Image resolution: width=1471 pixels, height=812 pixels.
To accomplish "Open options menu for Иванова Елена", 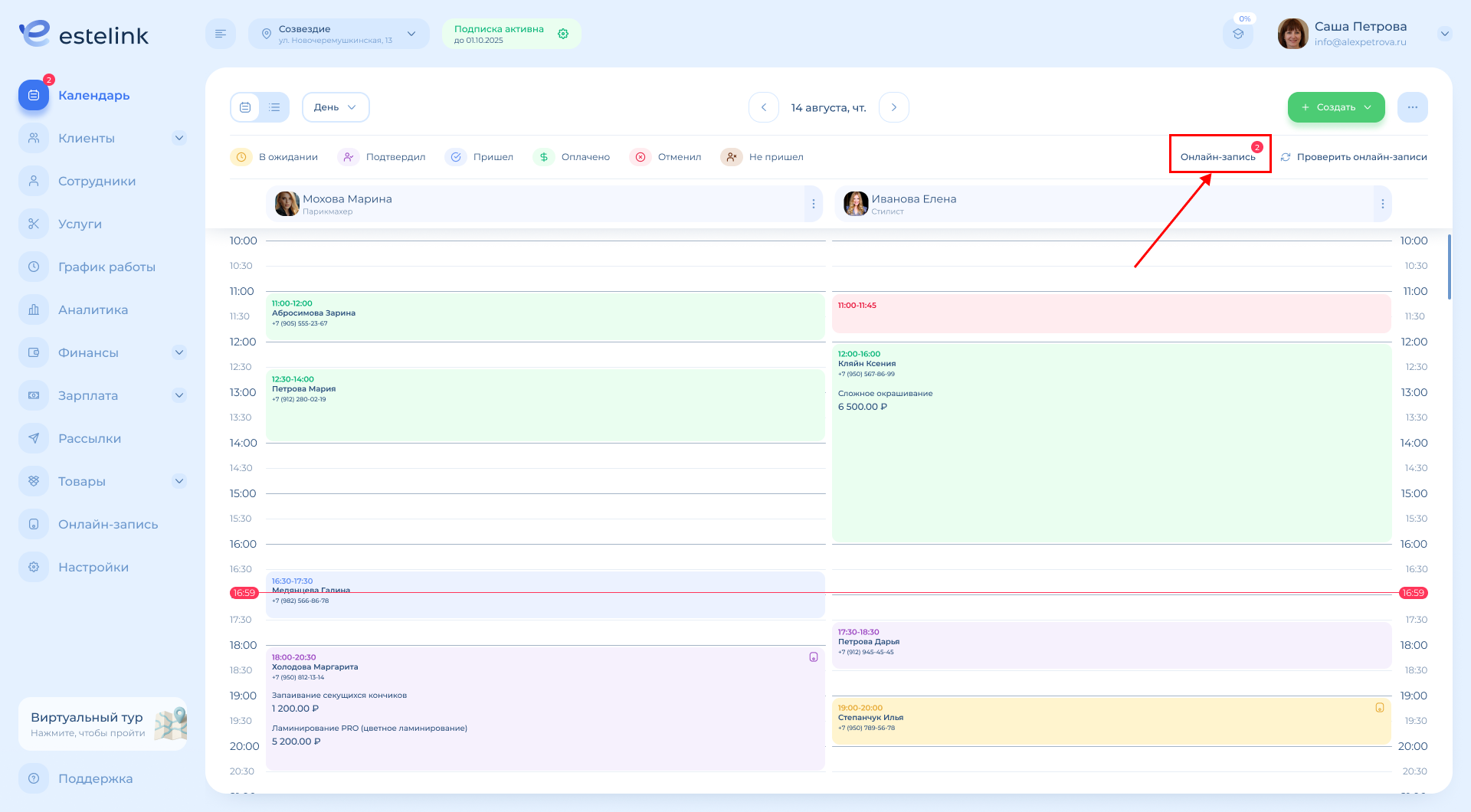I will point(1382,204).
